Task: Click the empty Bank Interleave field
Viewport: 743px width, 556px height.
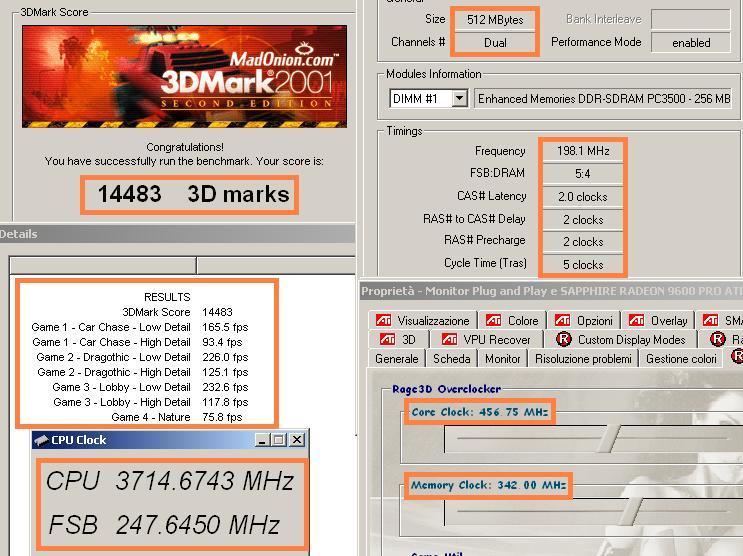Action: [x=691, y=19]
